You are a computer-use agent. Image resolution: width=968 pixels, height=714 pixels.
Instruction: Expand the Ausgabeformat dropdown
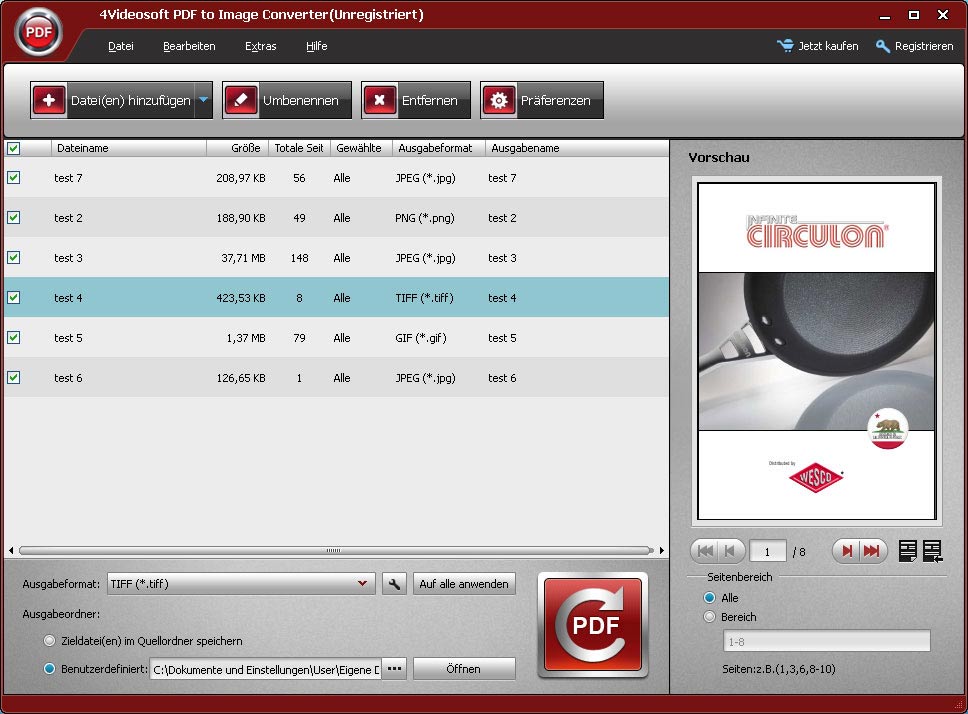361,584
